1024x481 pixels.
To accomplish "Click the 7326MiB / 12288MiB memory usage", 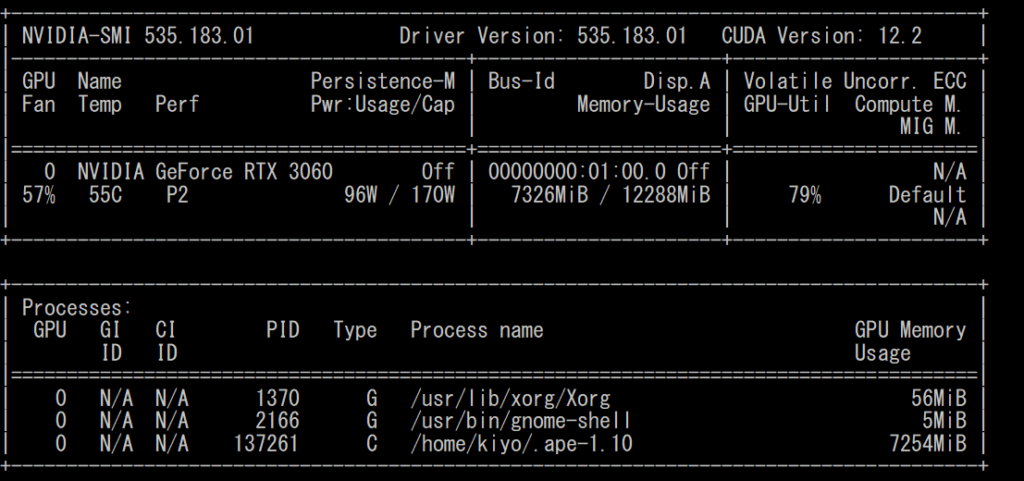I will coord(610,195).
